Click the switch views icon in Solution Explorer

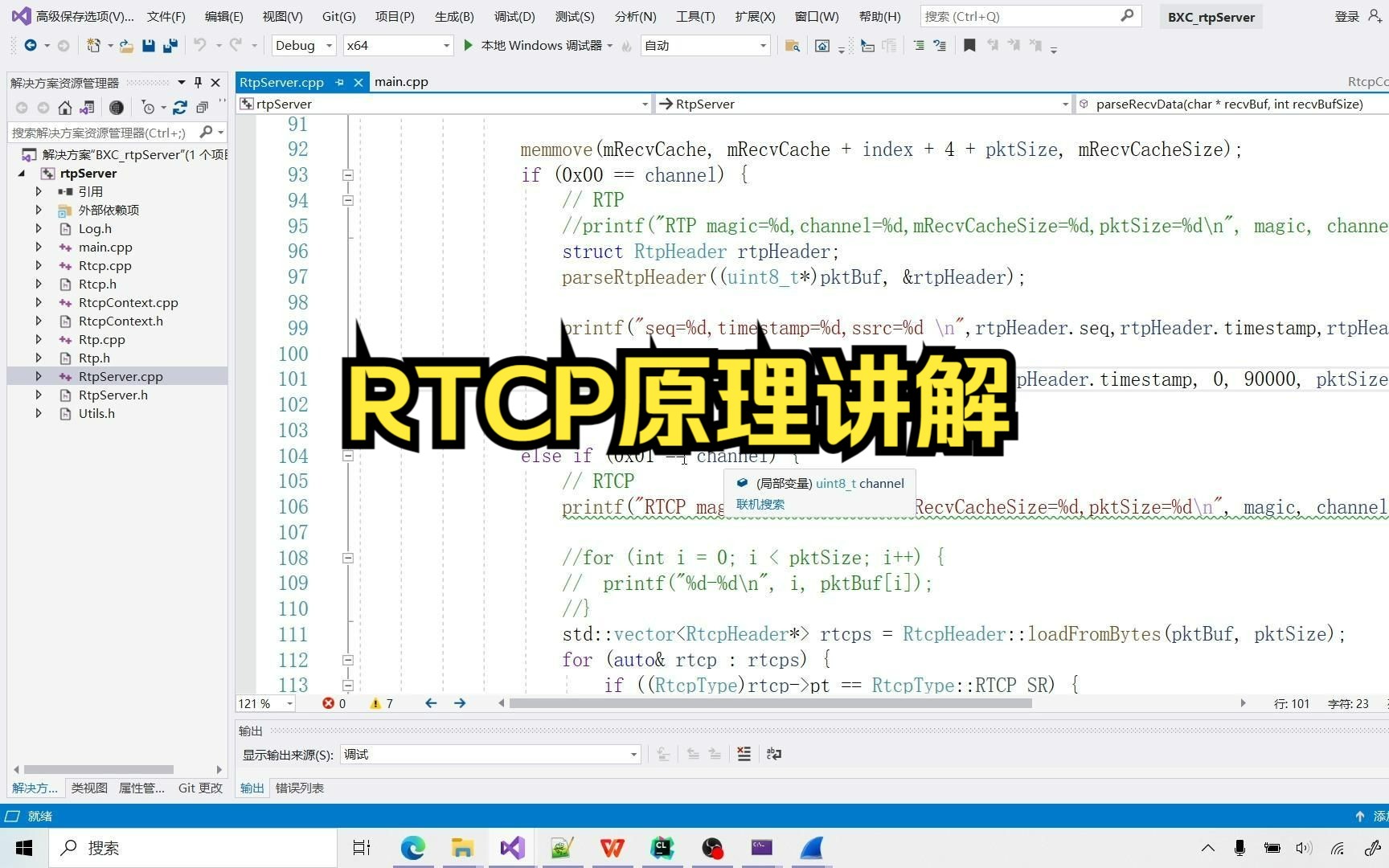(87, 108)
